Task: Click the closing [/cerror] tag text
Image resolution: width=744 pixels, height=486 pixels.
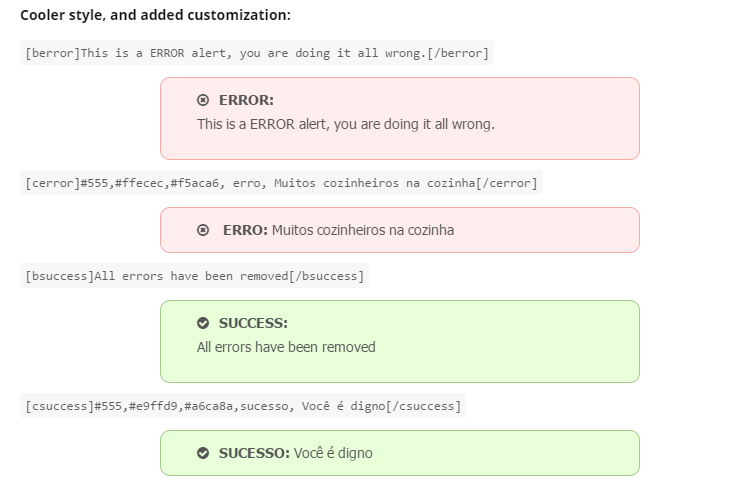Action: (510, 183)
